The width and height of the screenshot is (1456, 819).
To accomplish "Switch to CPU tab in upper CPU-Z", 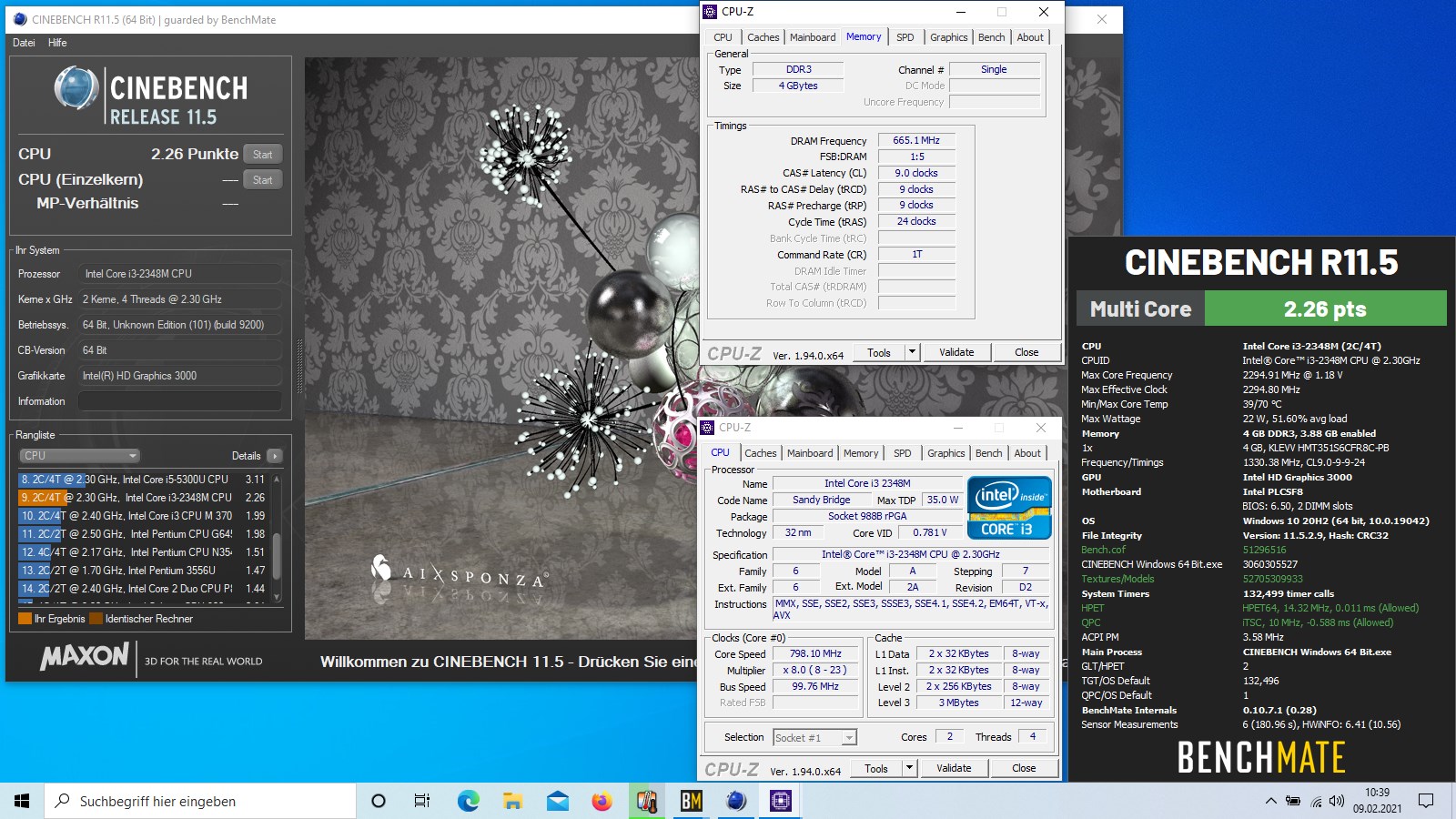I will (x=723, y=37).
